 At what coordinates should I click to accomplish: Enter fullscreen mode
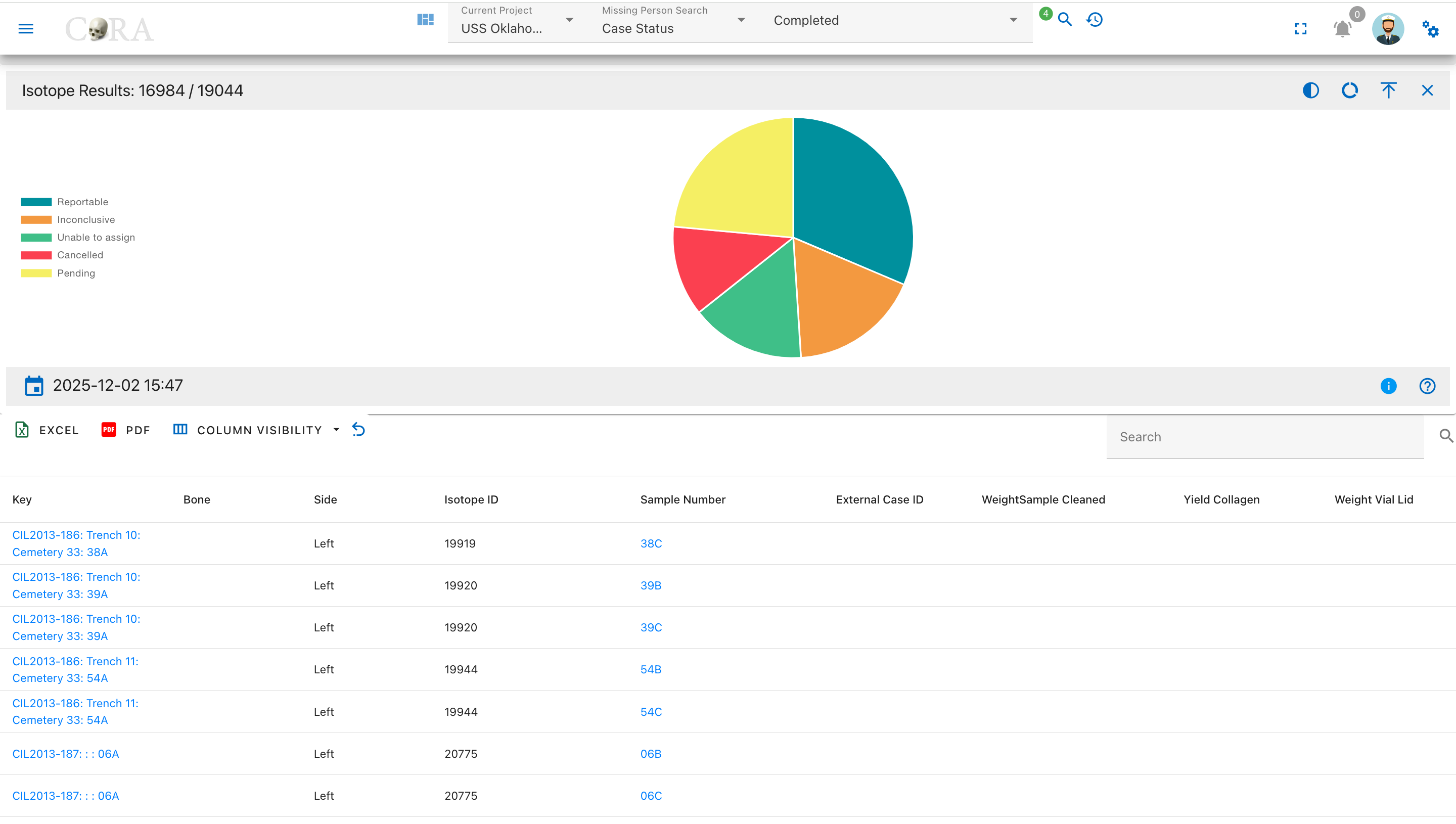tap(1301, 28)
